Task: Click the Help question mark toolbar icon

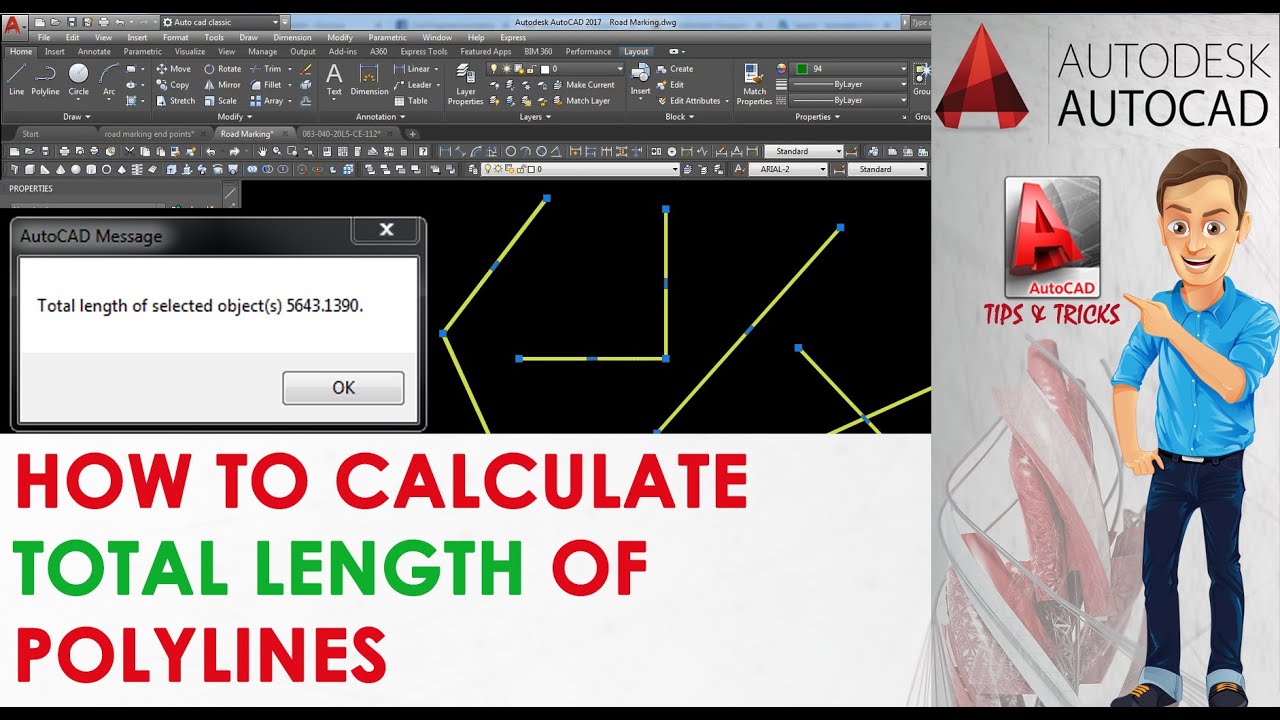Action: (x=423, y=151)
